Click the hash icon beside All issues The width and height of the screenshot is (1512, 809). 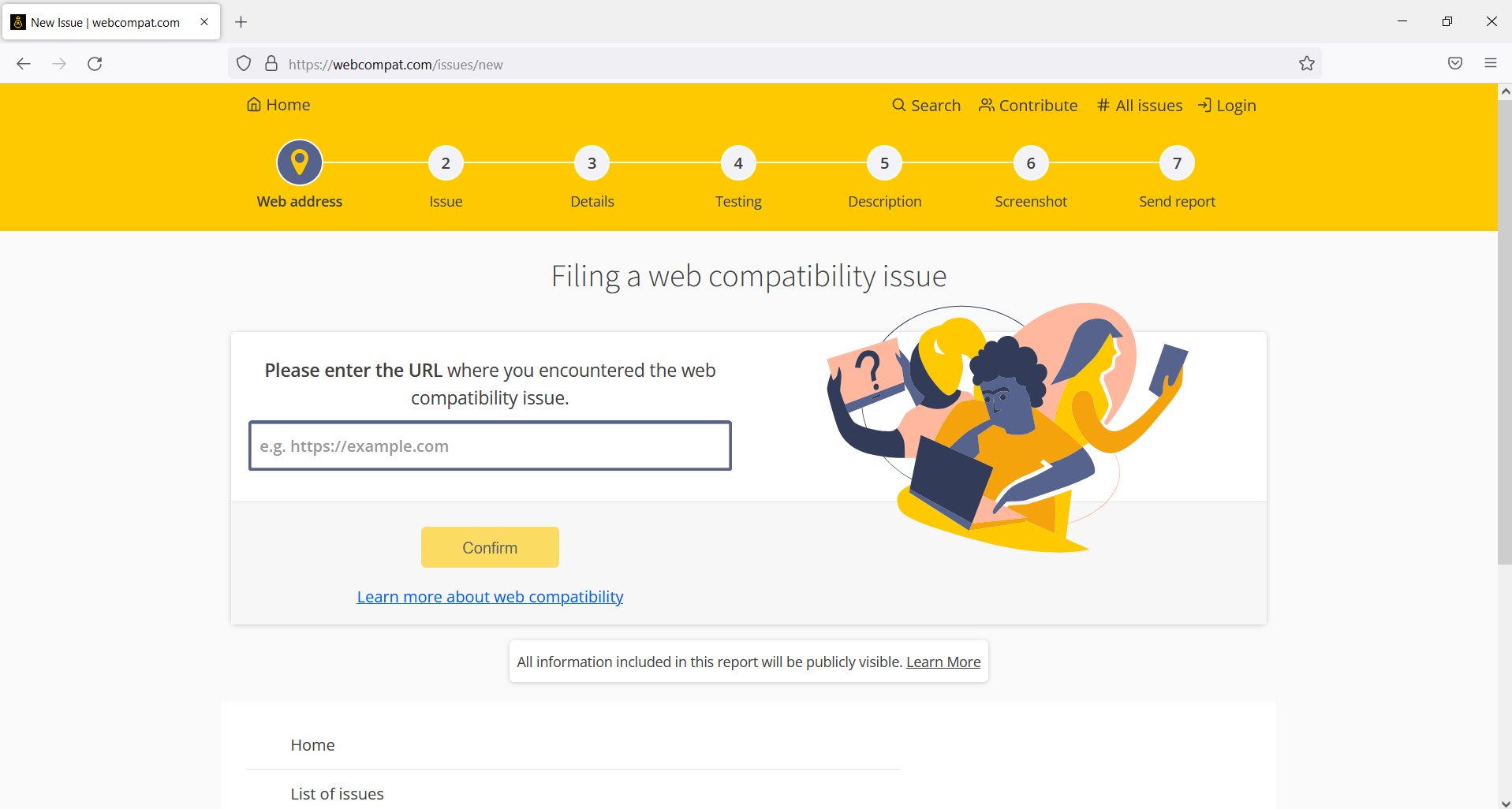pyautogui.click(x=1103, y=105)
